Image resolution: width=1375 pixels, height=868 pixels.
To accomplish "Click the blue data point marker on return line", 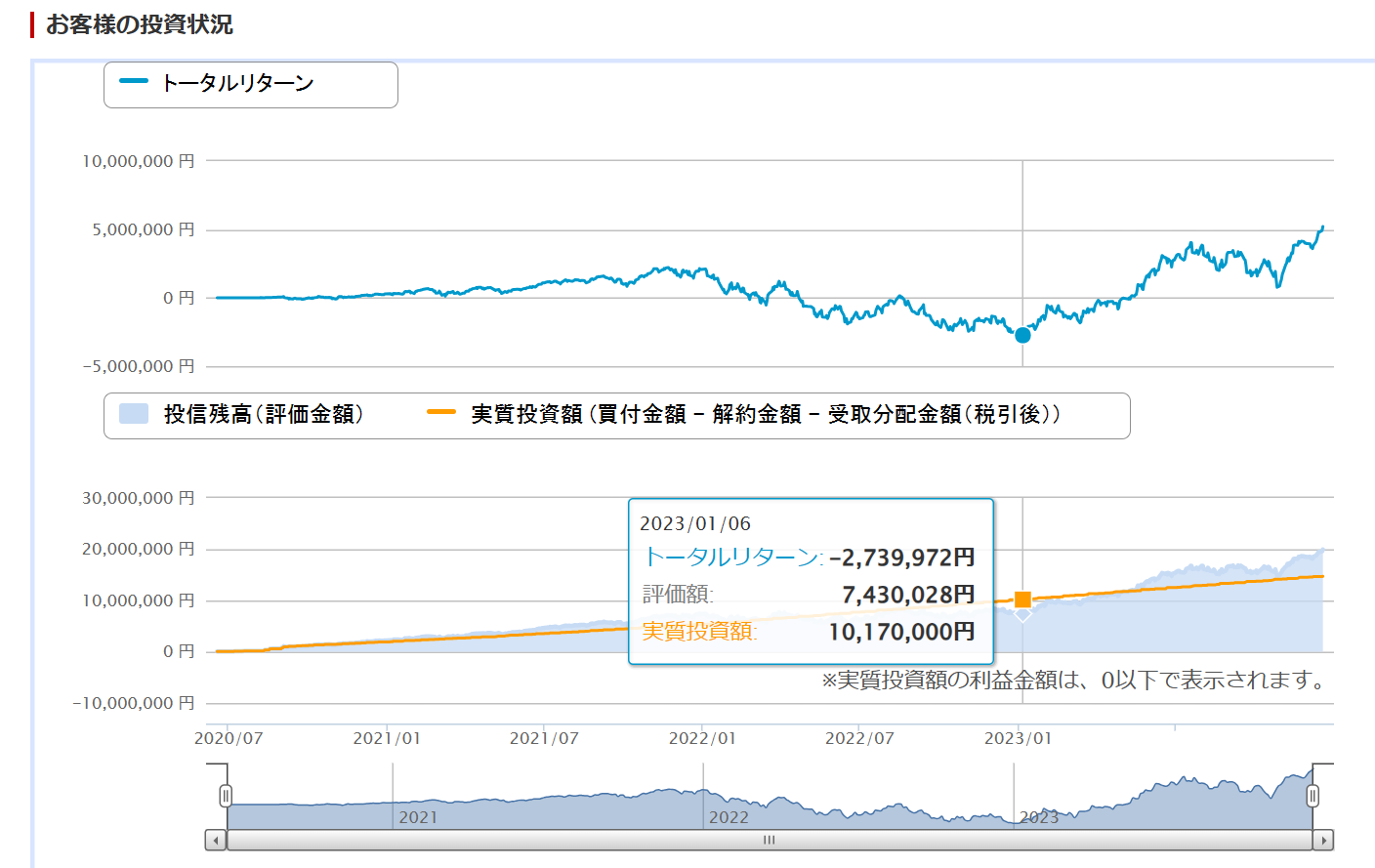I will [x=1022, y=335].
